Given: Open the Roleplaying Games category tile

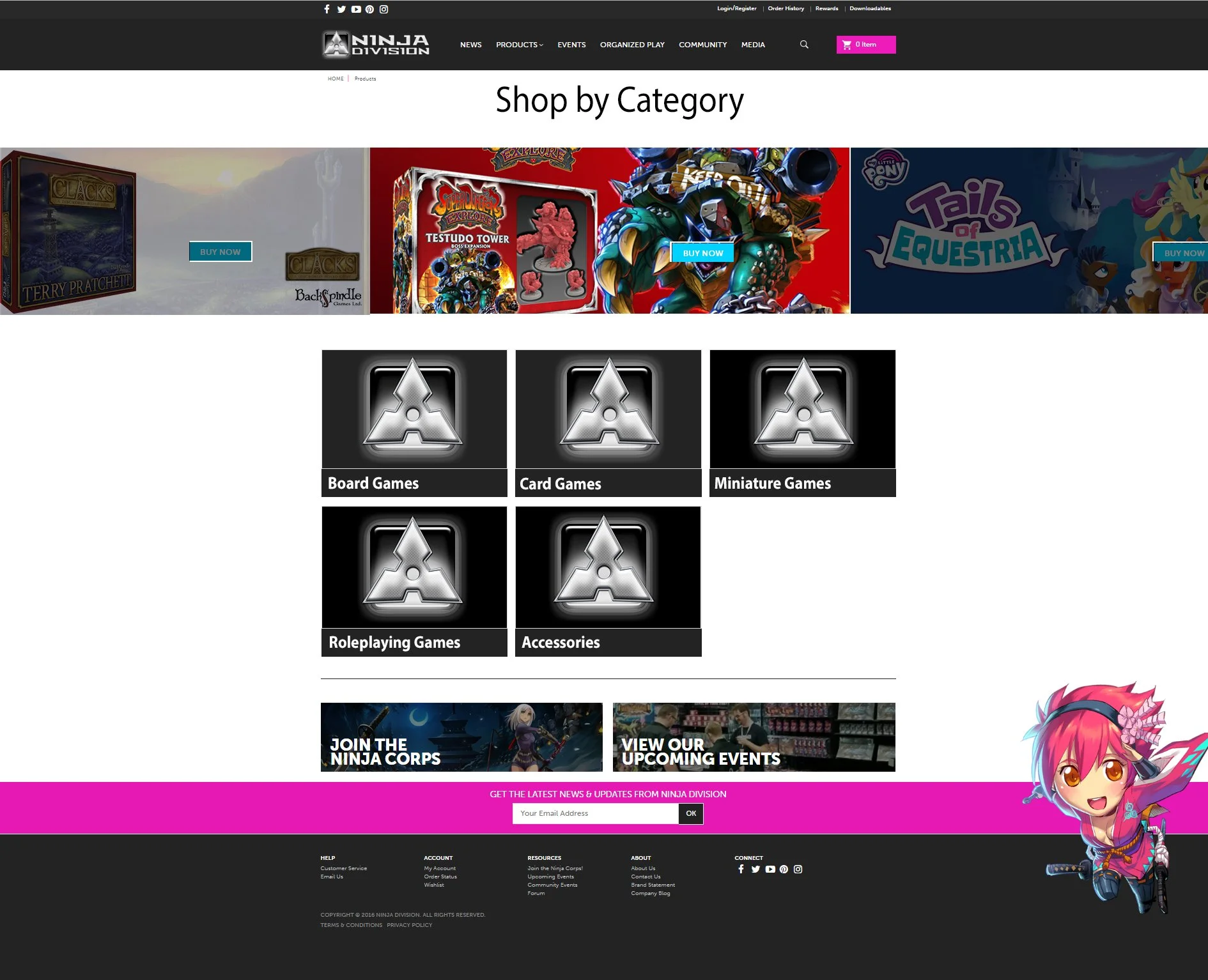Looking at the screenshot, I should pos(414,581).
